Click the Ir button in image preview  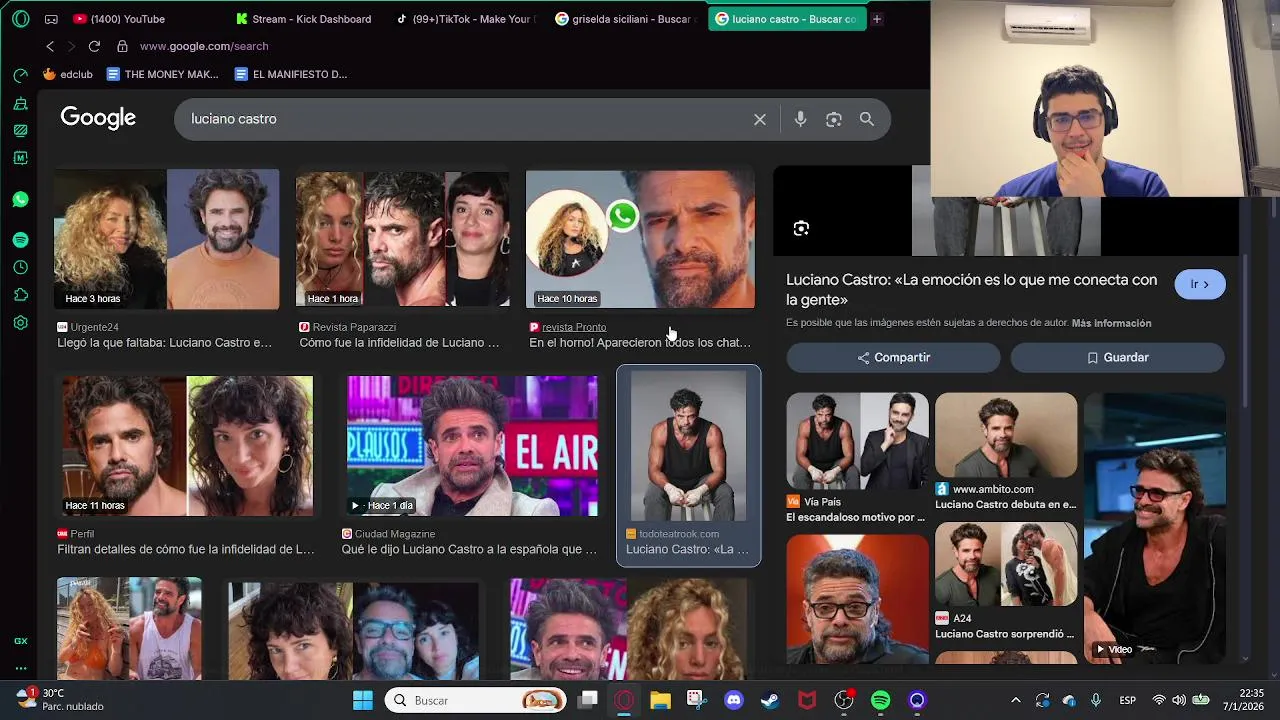pos(1200,284)
